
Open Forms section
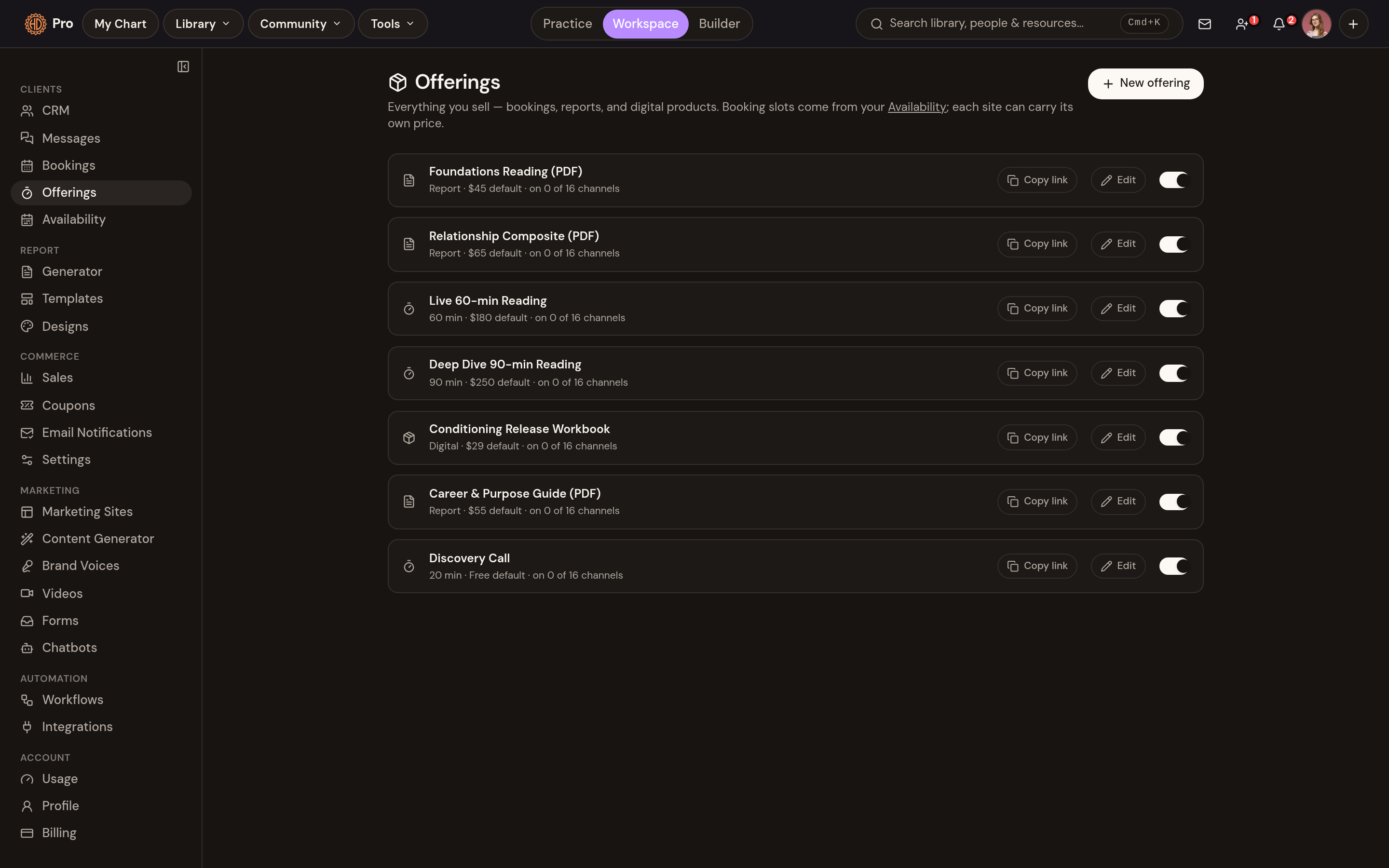coord(101,621)
